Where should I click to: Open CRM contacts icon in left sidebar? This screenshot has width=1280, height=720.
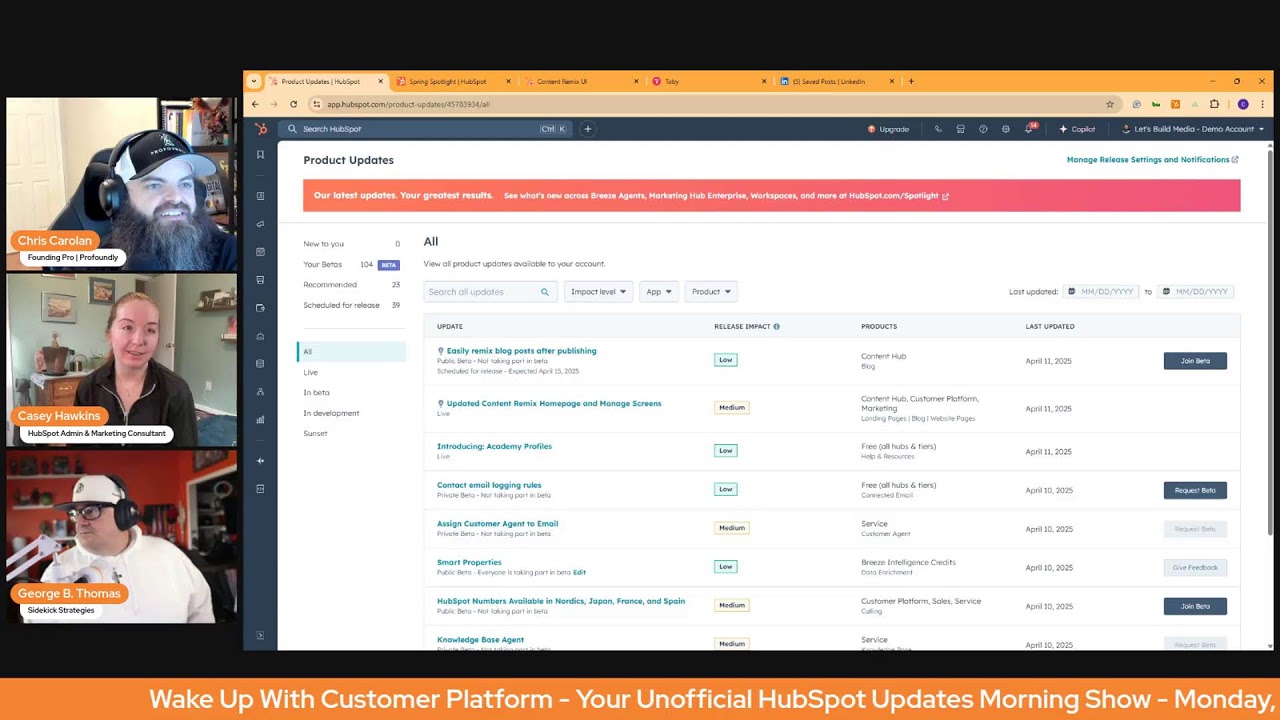coord(260,196)
